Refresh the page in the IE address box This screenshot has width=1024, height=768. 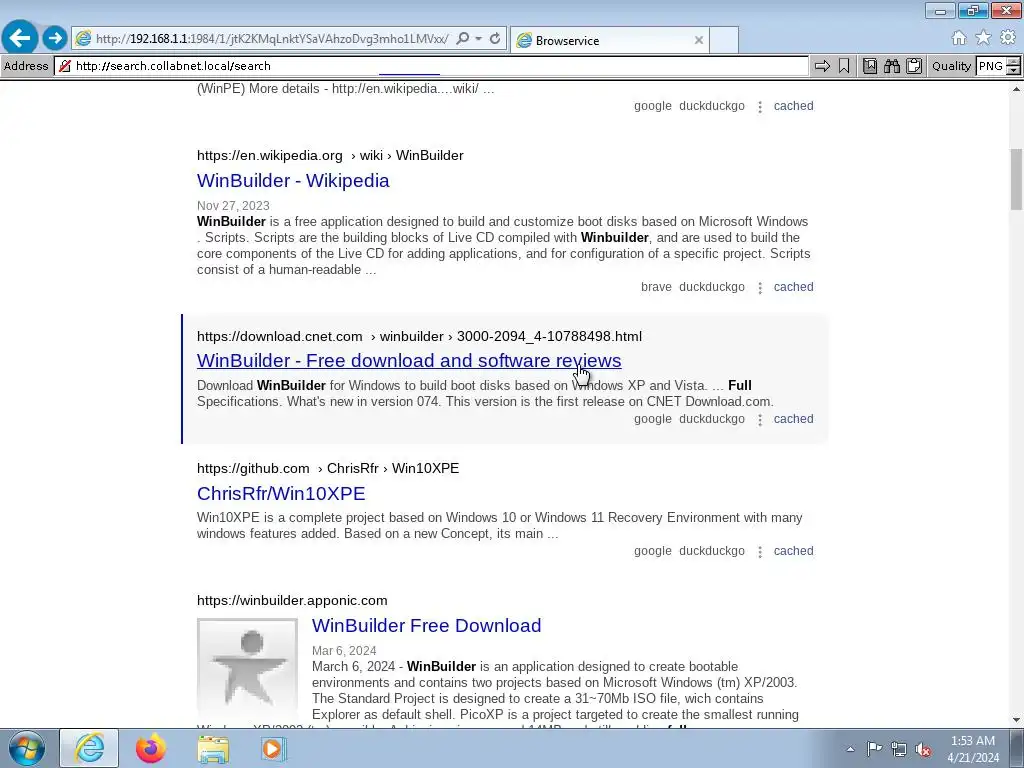pos(495,39)
